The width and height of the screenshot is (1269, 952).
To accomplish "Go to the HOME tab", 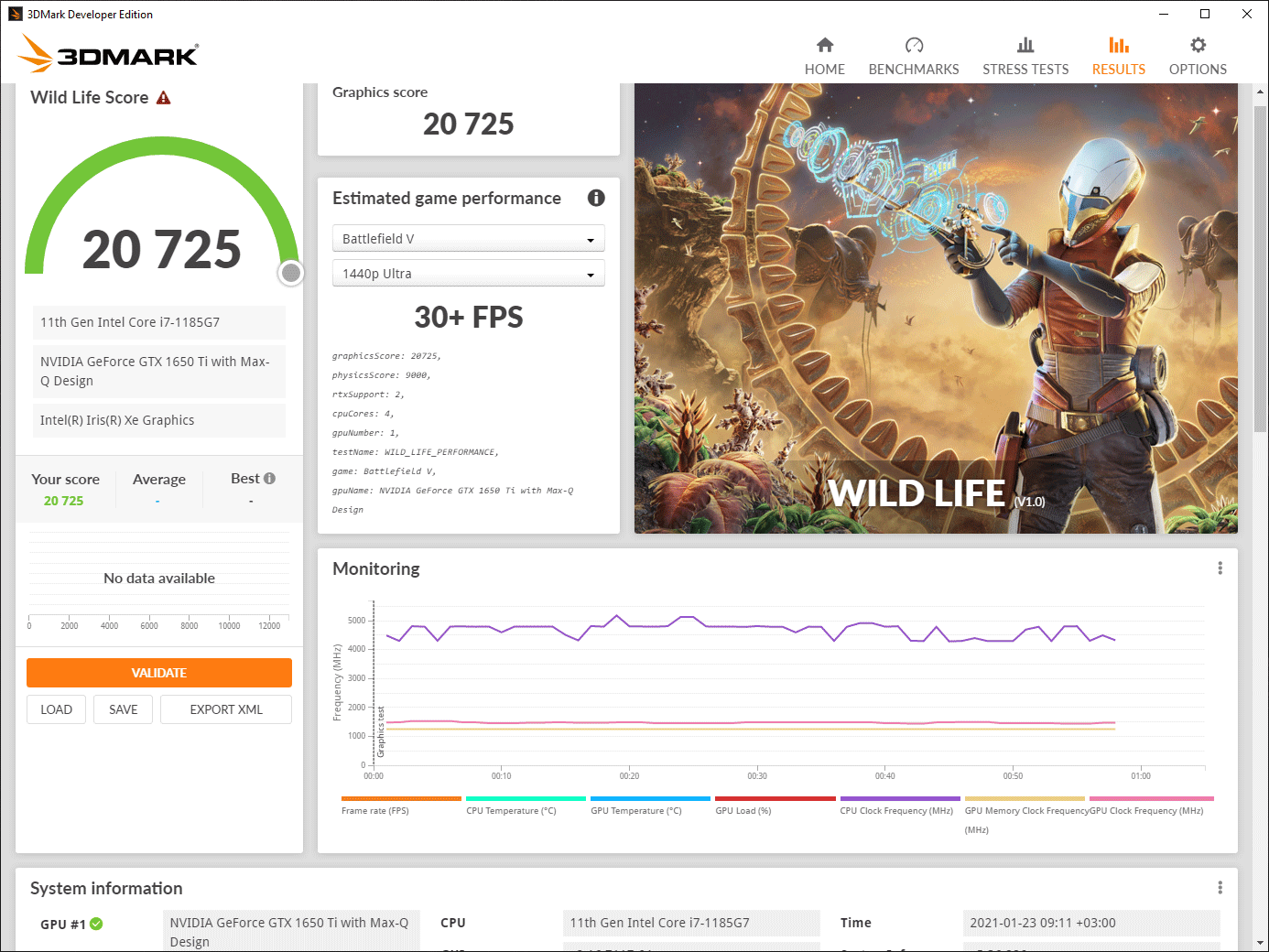I will pos(825,57).
